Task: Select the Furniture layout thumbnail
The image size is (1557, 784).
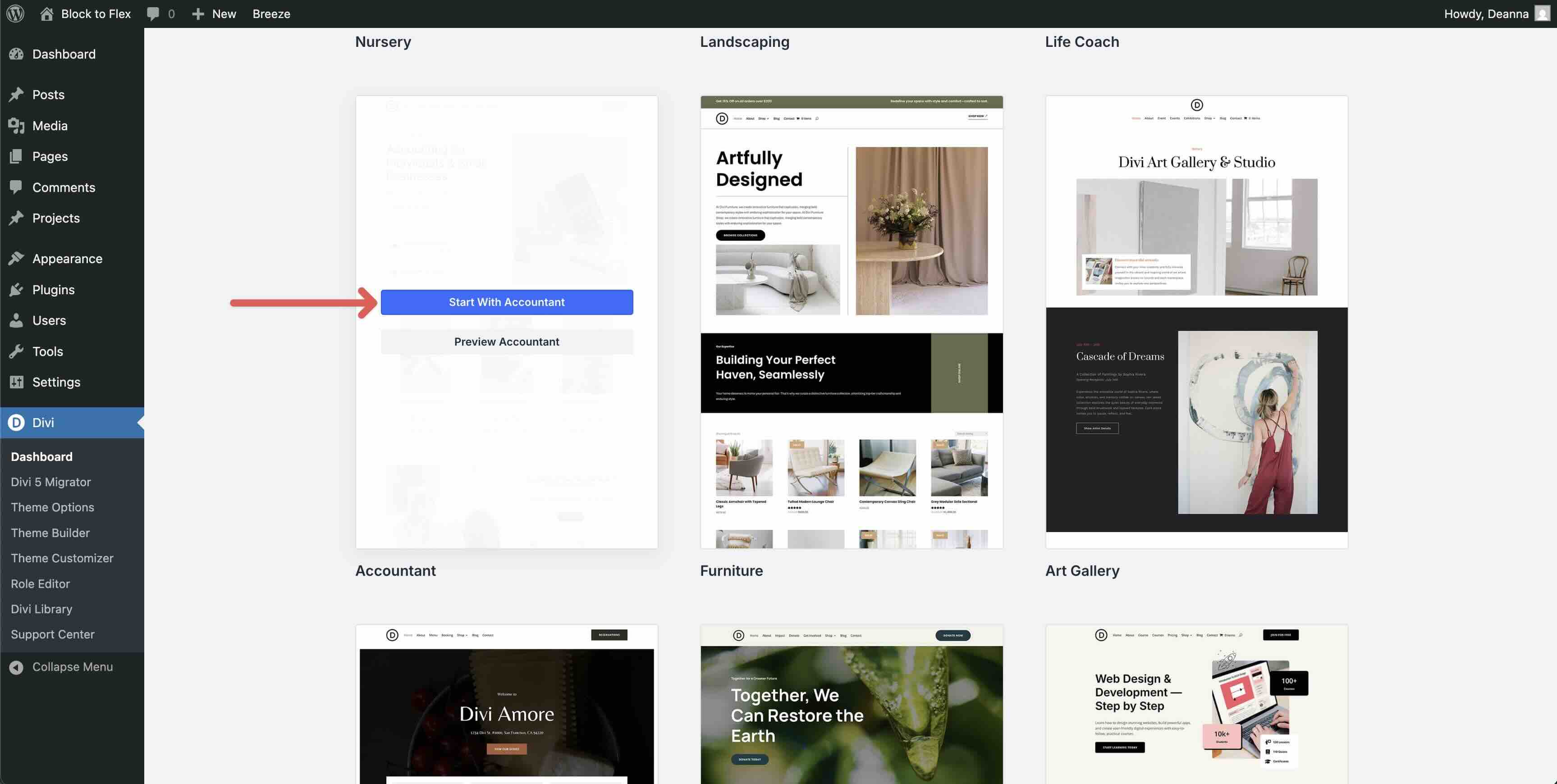Action: [851, 322]
